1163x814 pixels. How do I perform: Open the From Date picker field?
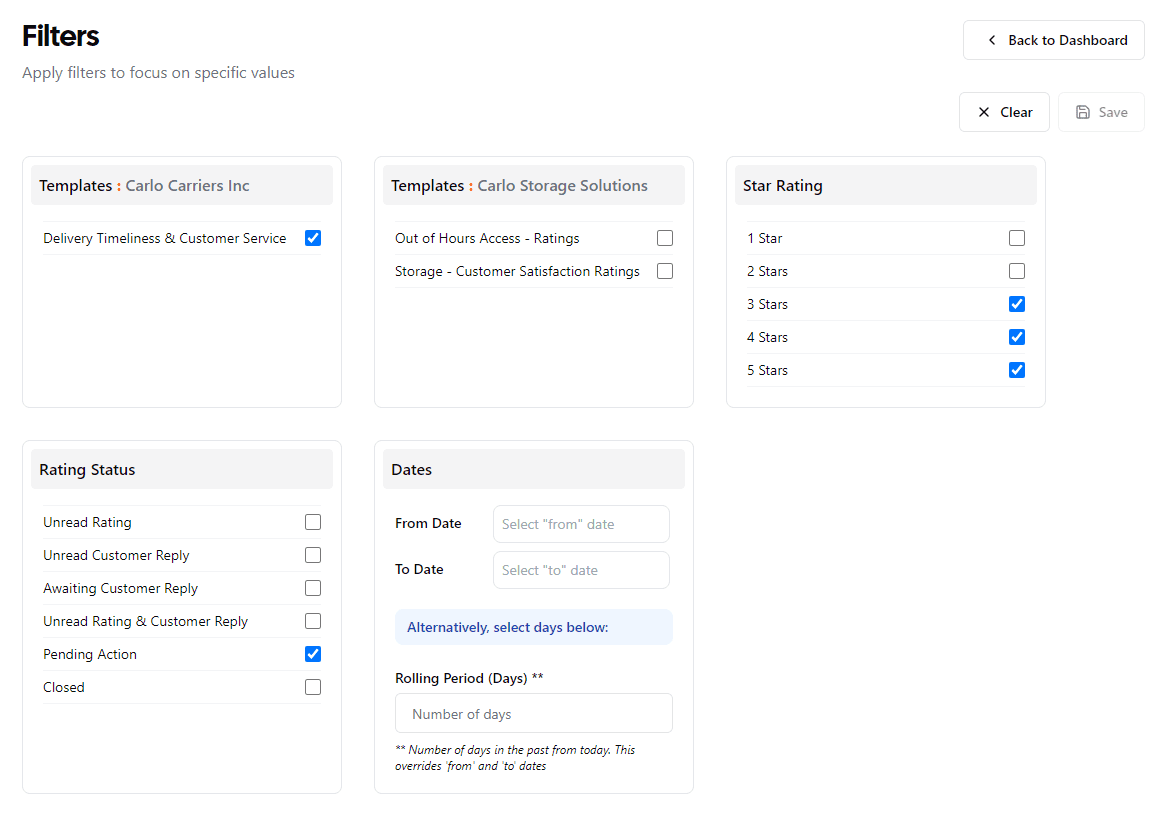581,524
